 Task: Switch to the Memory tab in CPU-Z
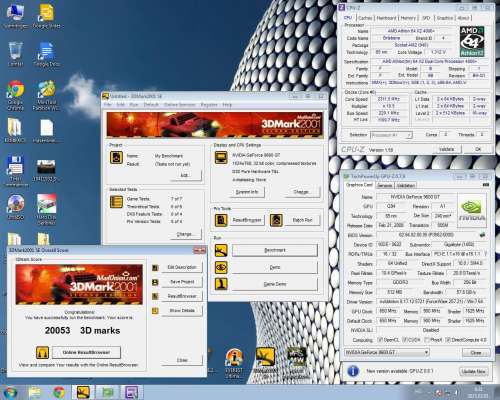pyautogui.click(x=408, y=18)
